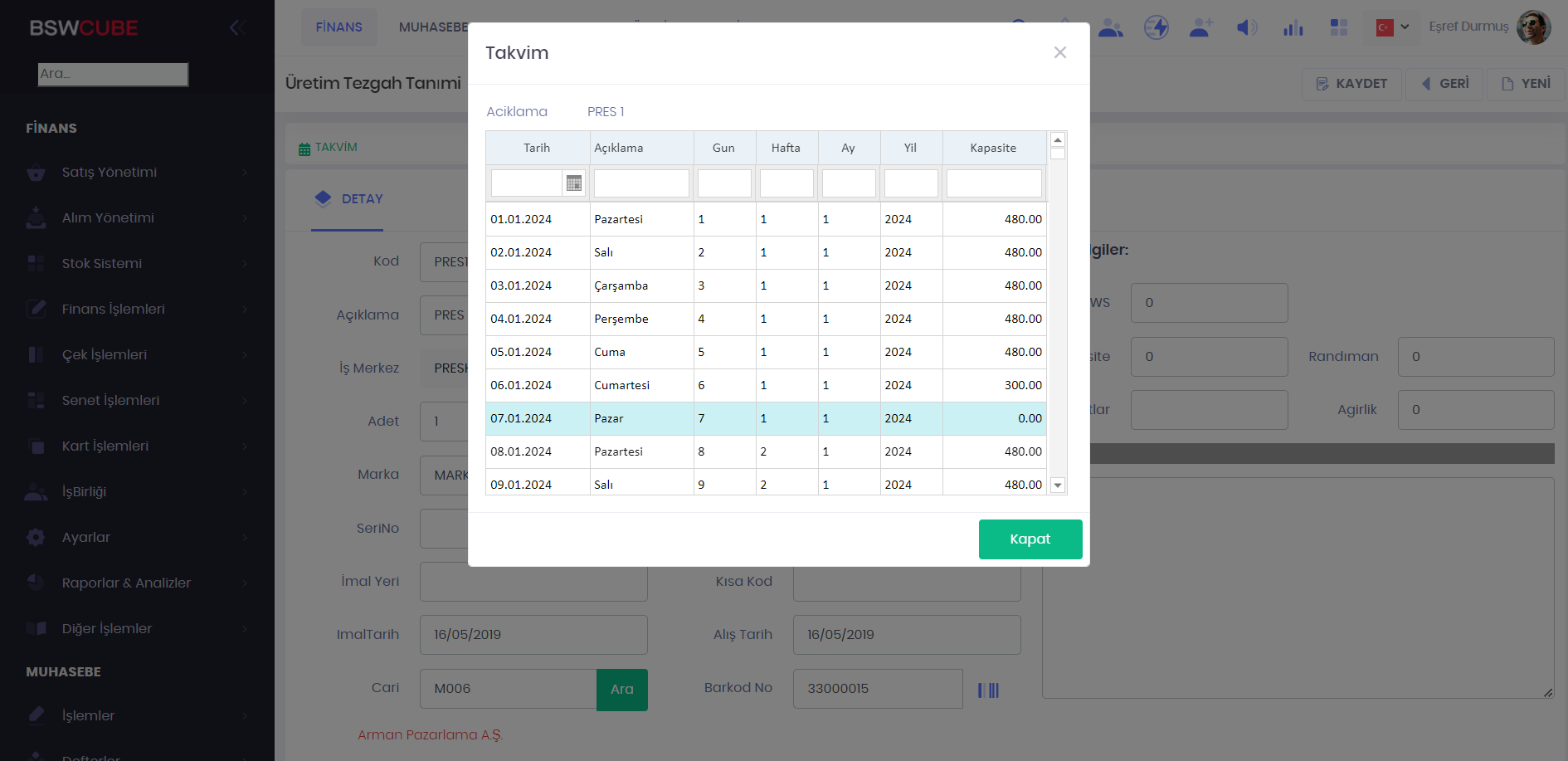
Task: Close the Takvim dialog with X
Action: pos(1059,53)
